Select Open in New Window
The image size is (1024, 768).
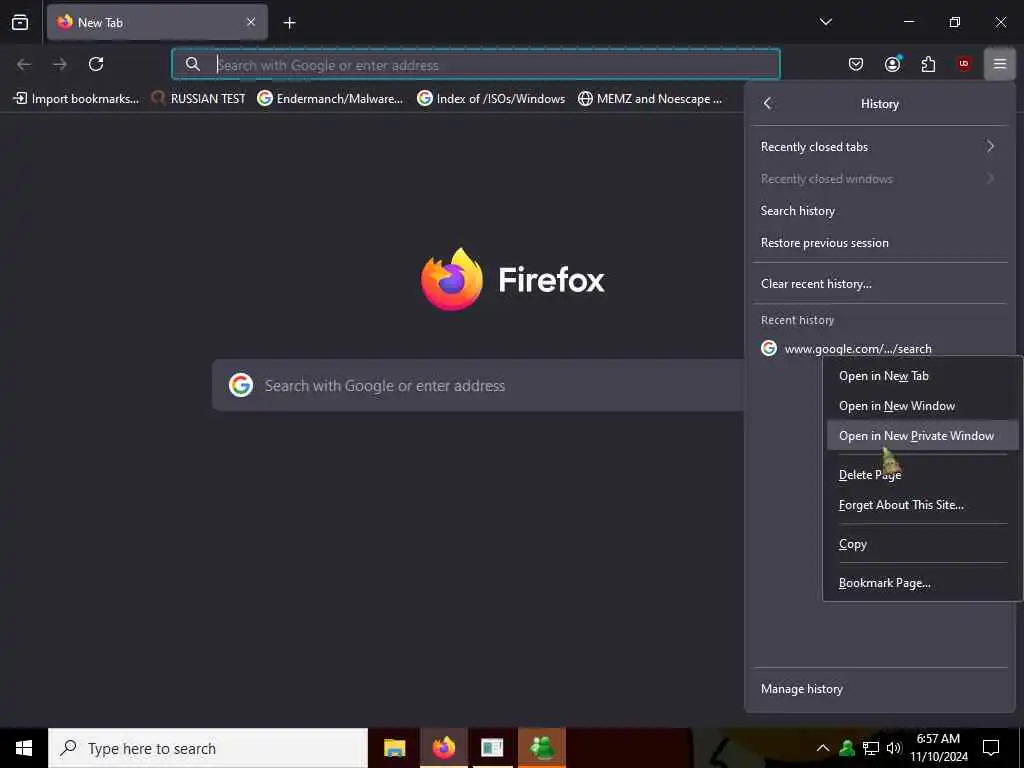point(922,406)
